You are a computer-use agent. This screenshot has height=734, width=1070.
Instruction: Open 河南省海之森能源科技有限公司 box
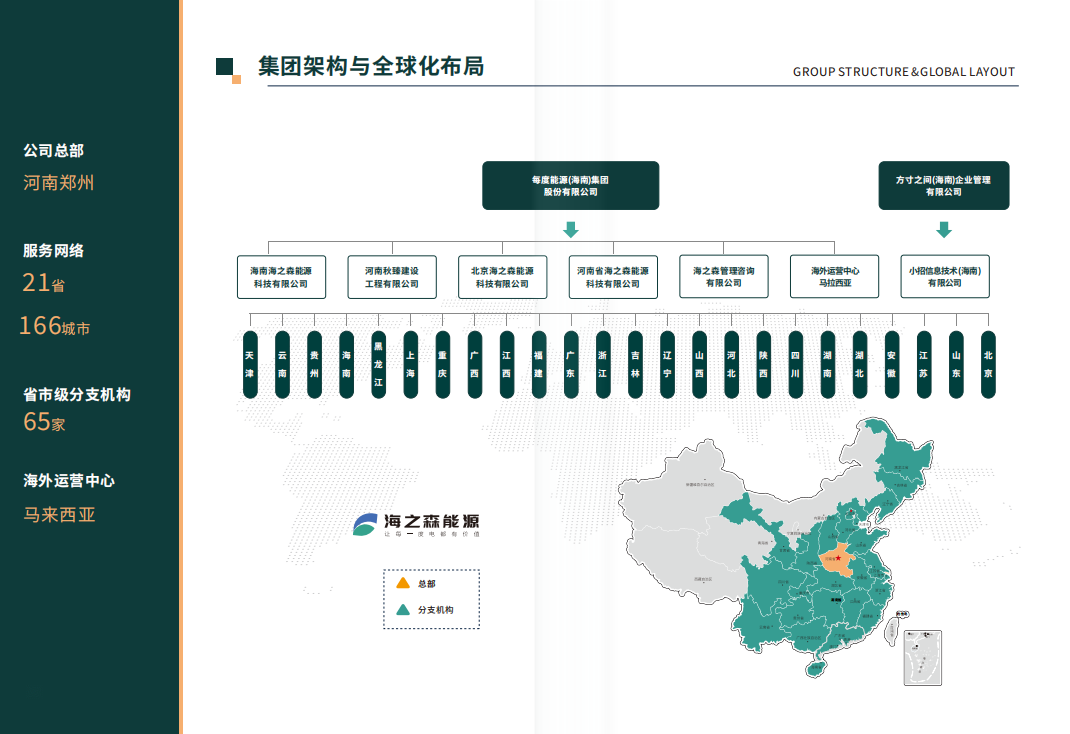point(613,277)
